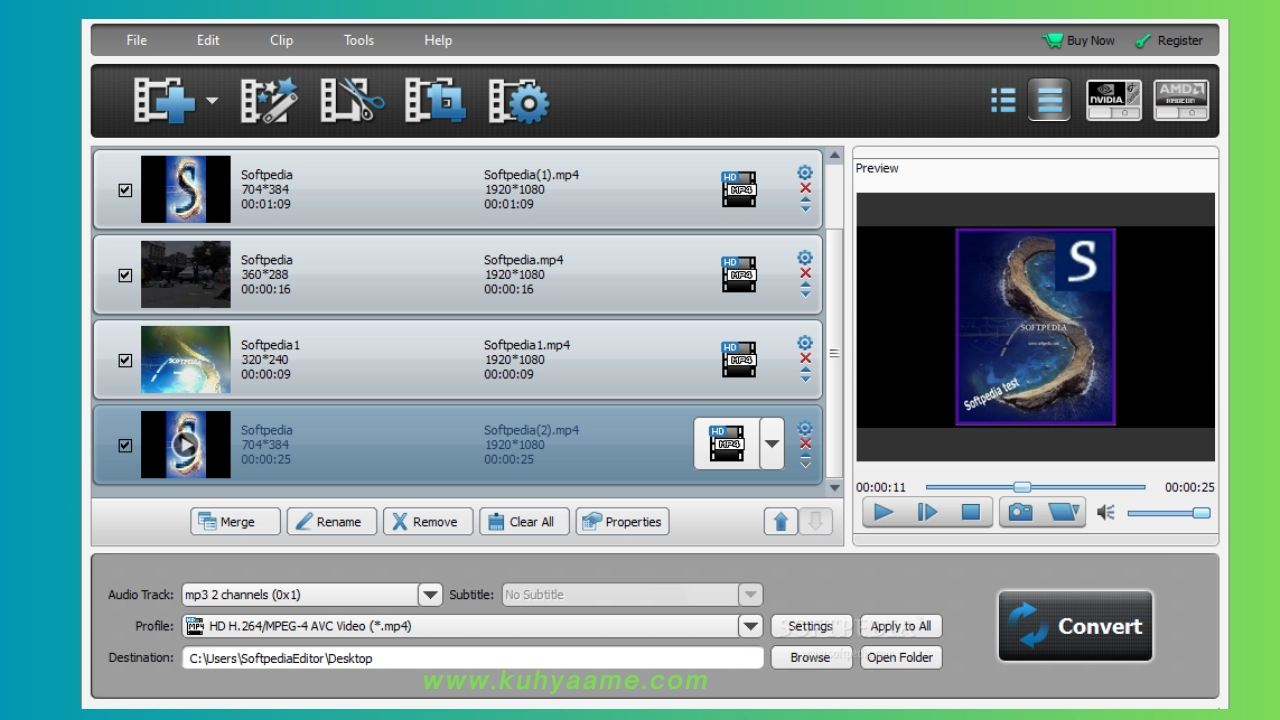Viewport: 1280px width, 720px height.
Task: Open settings gear for Softpedia(1).mp4 row
Action: [805, 173]
